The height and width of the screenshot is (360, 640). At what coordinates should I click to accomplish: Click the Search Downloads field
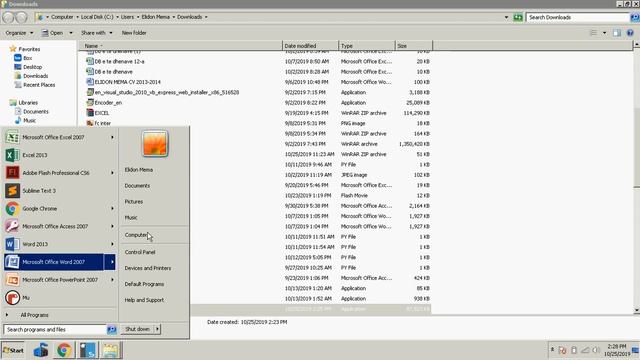point(578,17)
